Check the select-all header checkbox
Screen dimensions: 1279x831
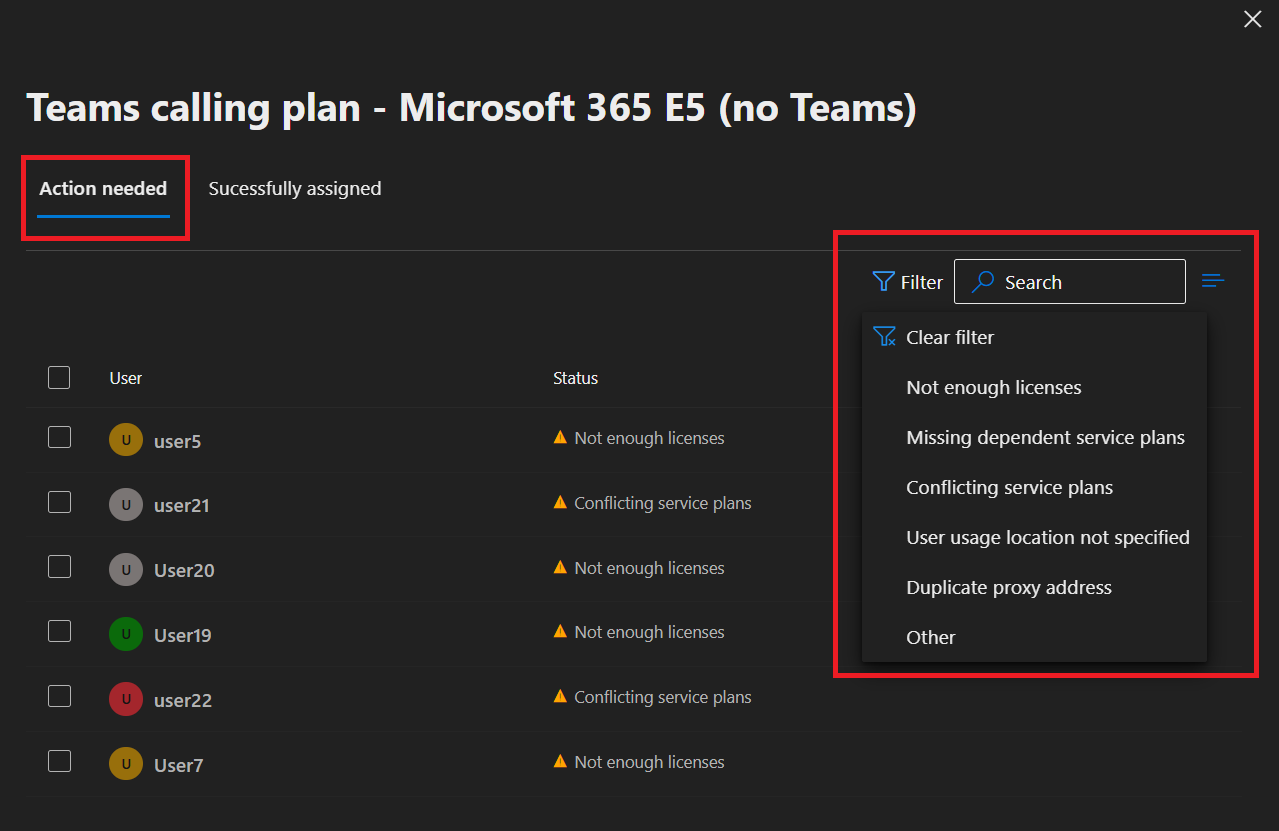pyautogui.click(x=59, y=377)
